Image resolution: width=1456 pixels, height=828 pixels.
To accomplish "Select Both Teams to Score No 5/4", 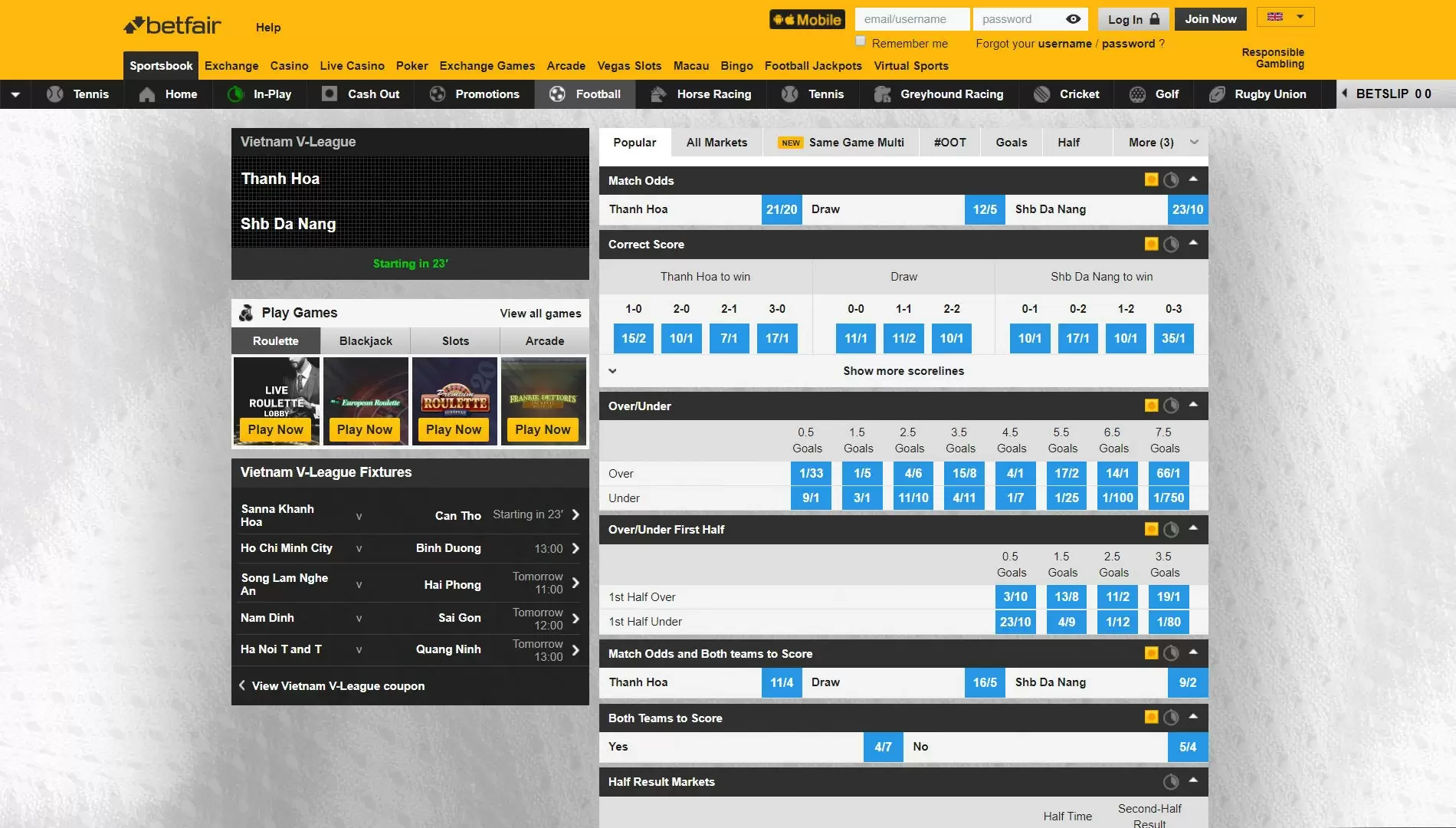I will tap(1188, 747).
